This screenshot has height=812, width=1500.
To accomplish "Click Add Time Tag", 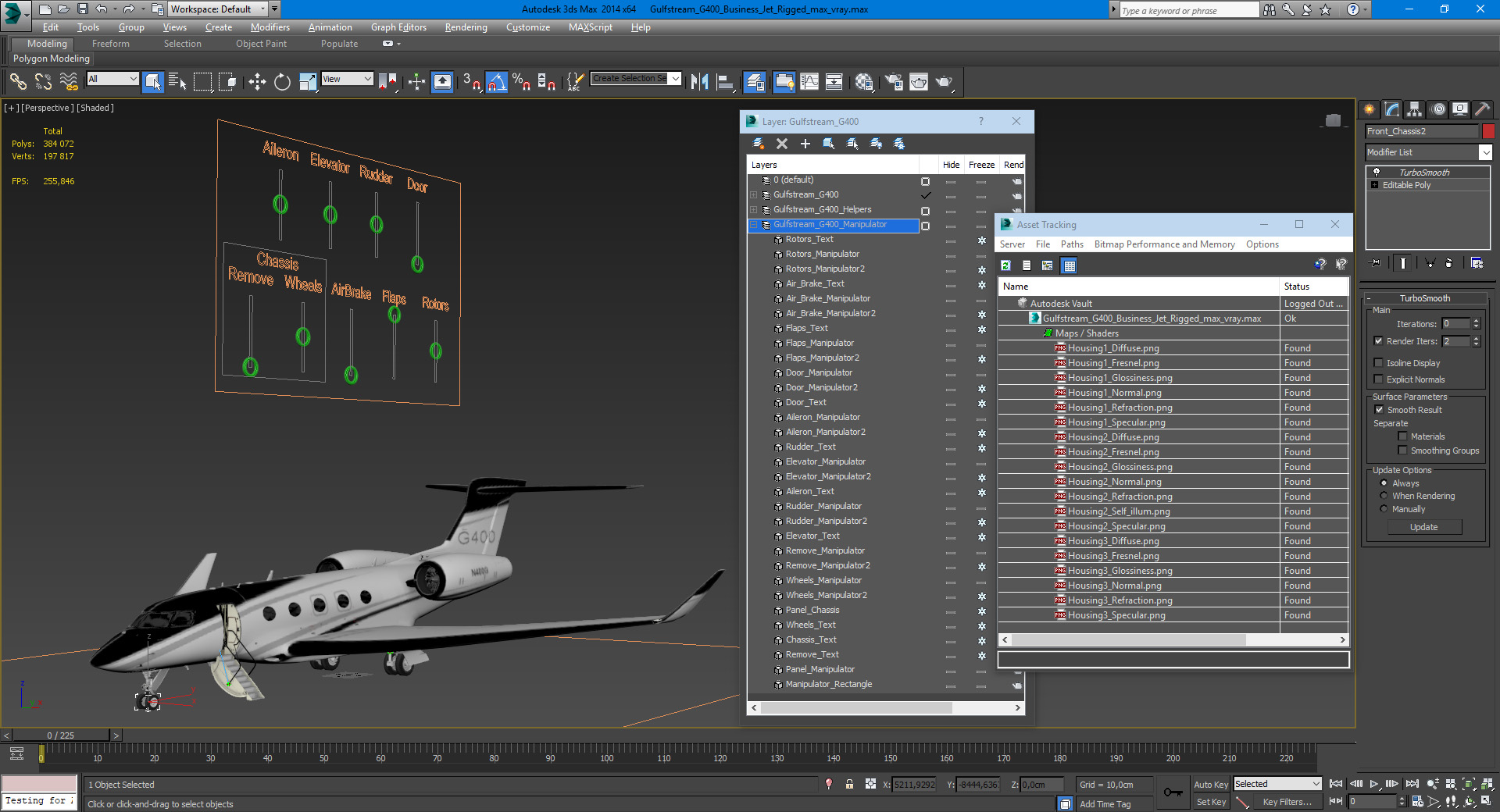I will pyautogui.click(x=1105, y=804).
